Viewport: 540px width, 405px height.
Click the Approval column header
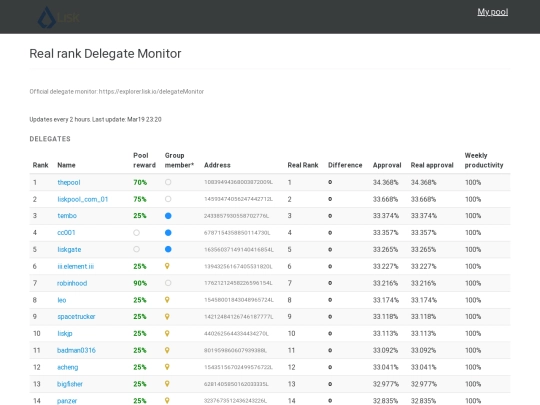coord(387,165)
